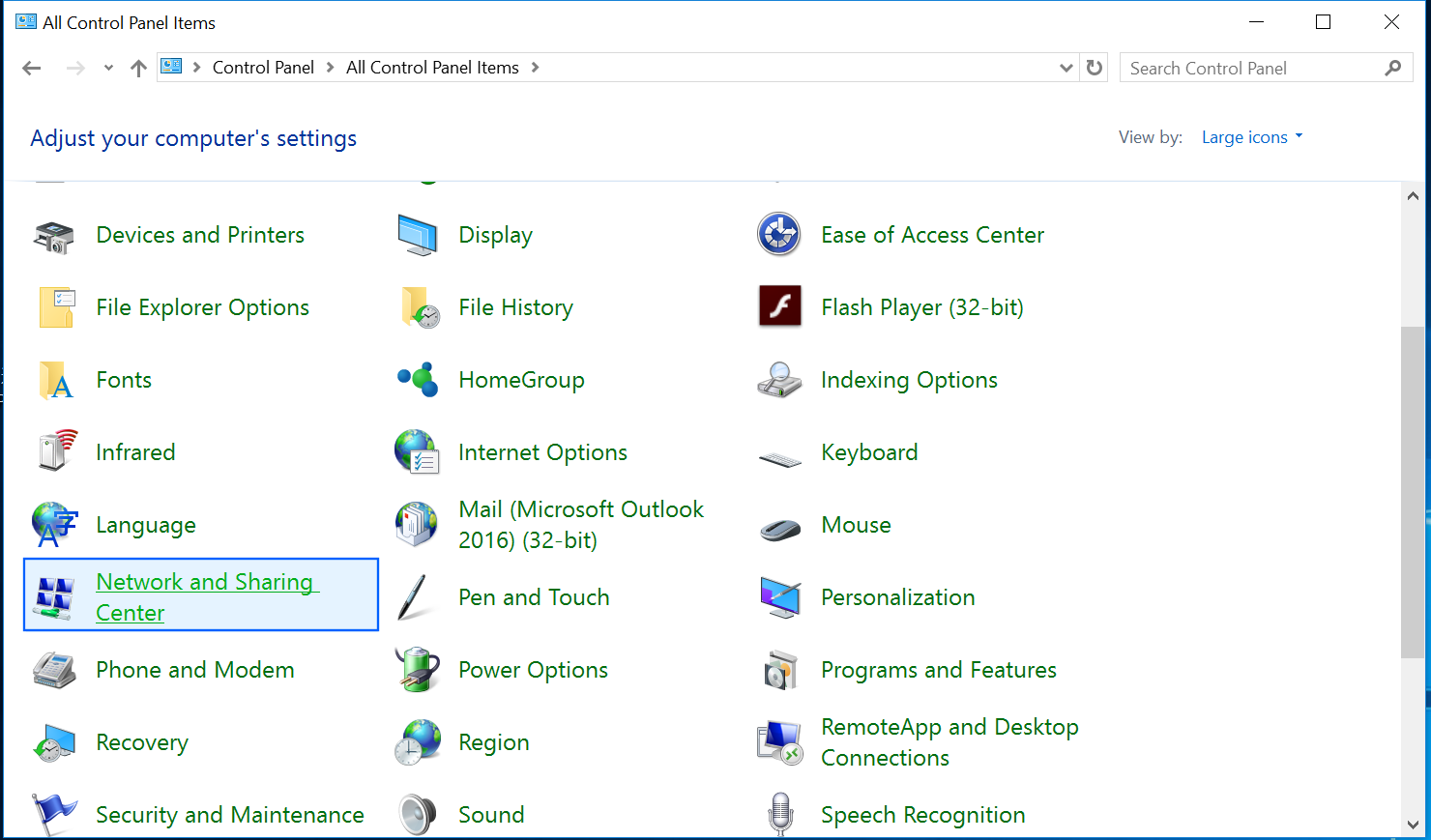Open the Infrared icon
1431x840 pixels.
pos(57,451)
